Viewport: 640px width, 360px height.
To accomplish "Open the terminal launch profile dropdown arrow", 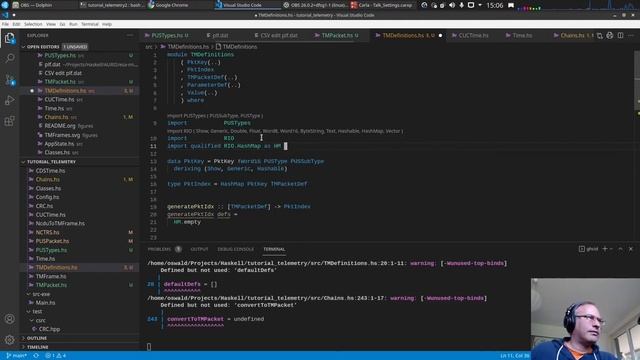I will [611, 249].
